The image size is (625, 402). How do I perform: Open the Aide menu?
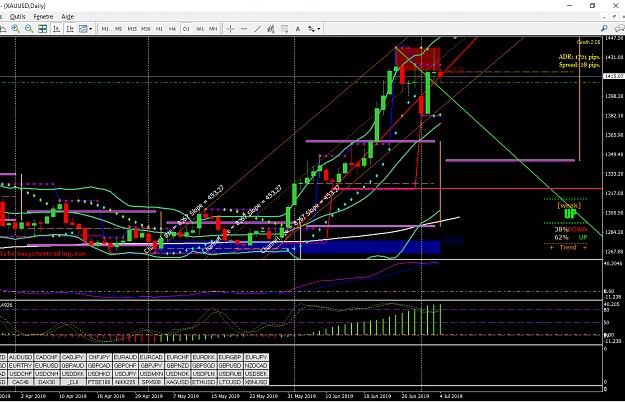[68, 16]
